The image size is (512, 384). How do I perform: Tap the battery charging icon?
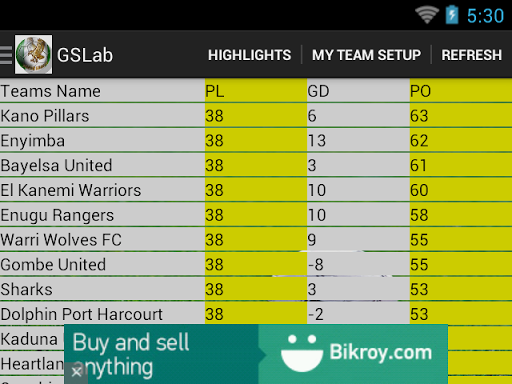452,15
